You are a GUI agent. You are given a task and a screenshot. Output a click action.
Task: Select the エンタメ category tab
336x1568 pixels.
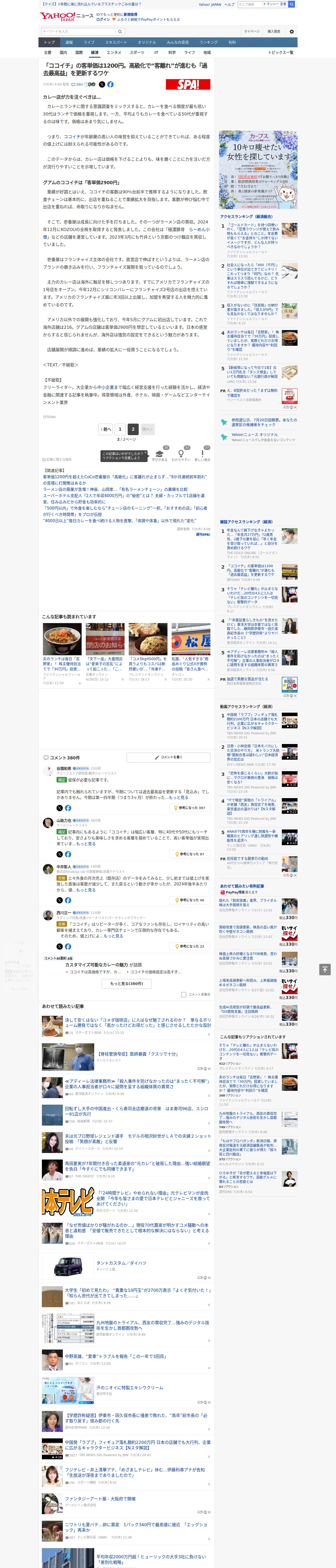[x=114, y=53]
